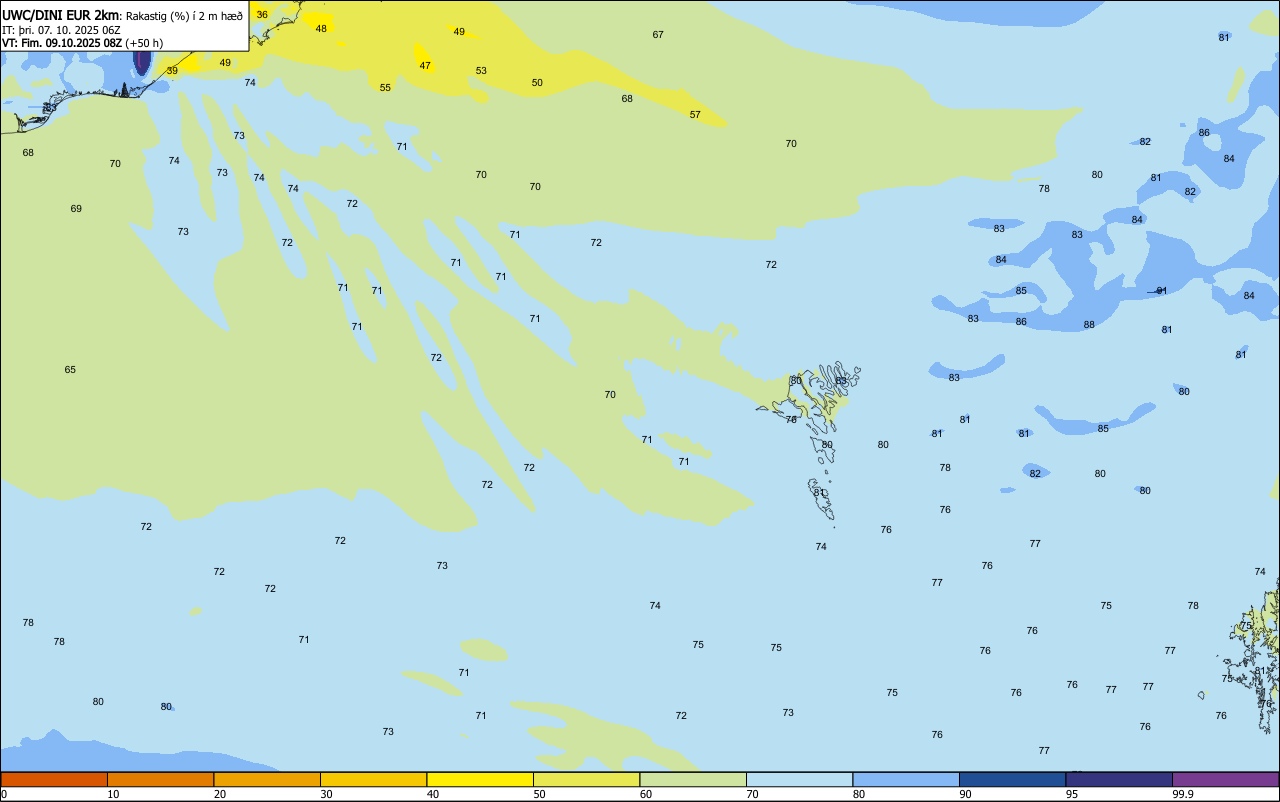Click the 70–80 pale blue legend swatch
1280x802 pixels.
[x=799, y=779]
